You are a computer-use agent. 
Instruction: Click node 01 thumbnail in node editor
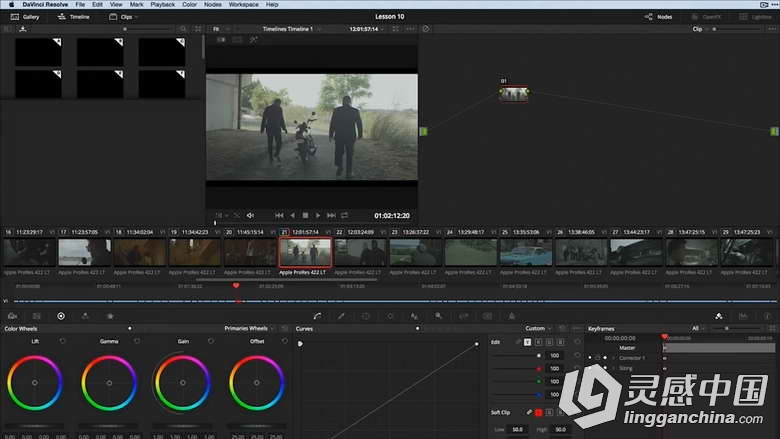(514, 93)
